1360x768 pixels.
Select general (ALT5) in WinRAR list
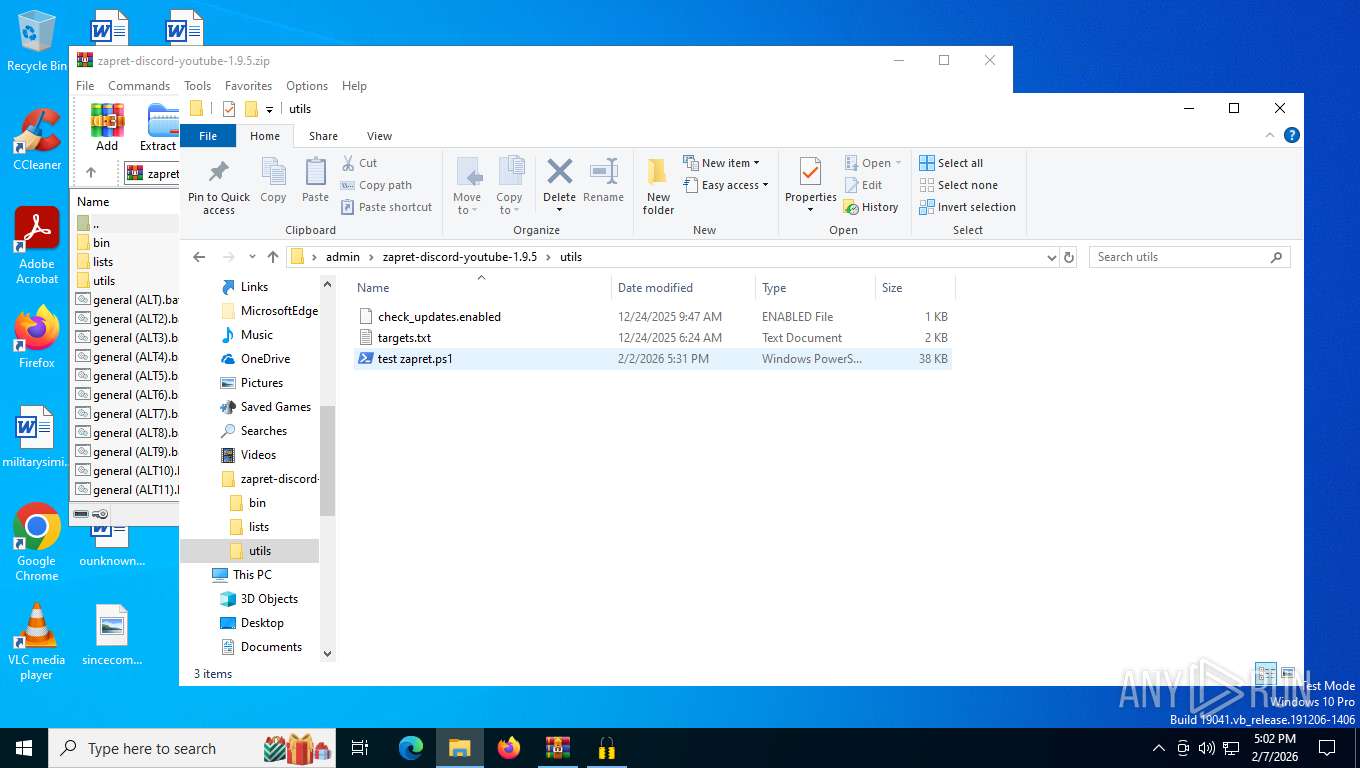click(125, 376)
